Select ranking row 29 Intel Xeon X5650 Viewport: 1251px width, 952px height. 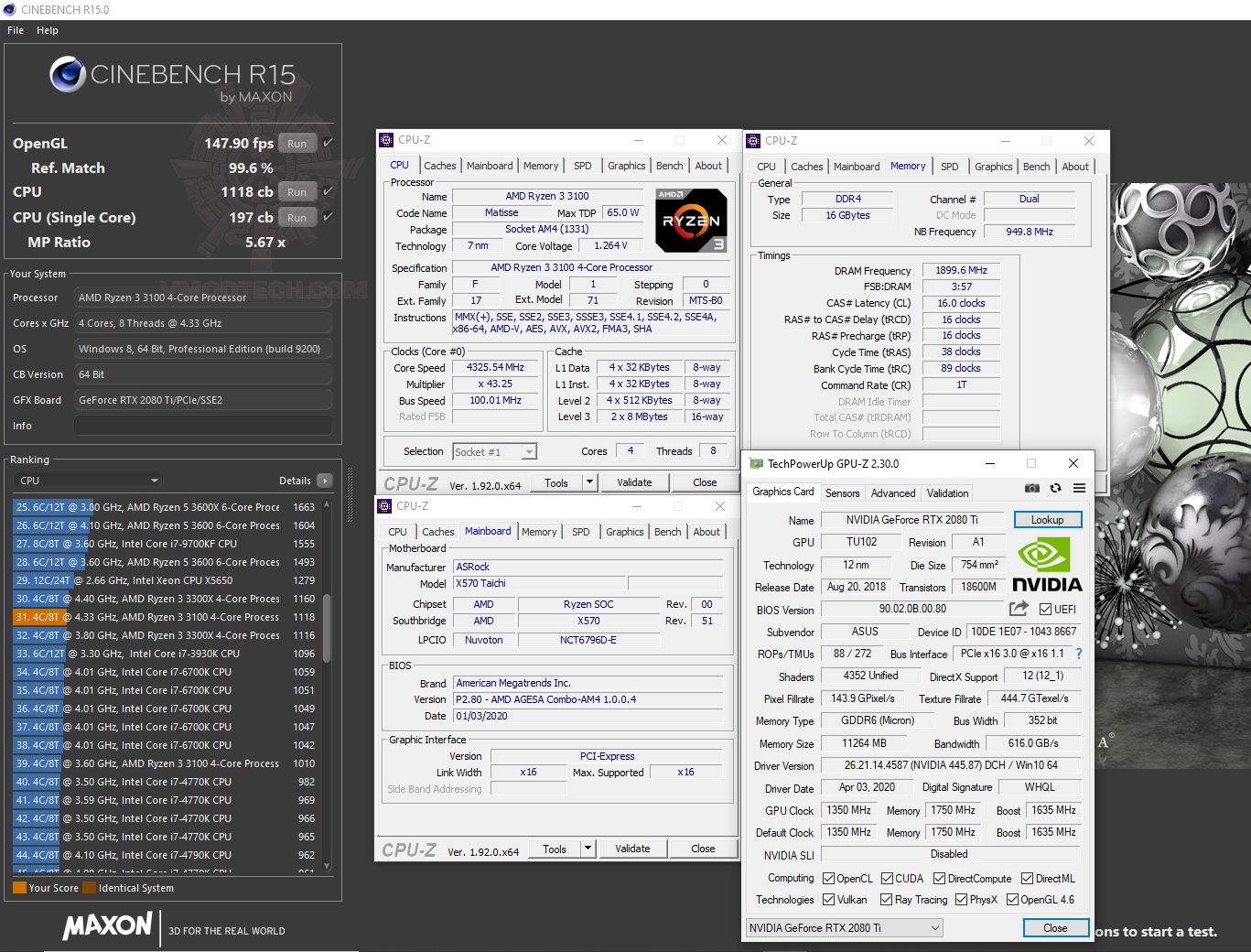165,580
